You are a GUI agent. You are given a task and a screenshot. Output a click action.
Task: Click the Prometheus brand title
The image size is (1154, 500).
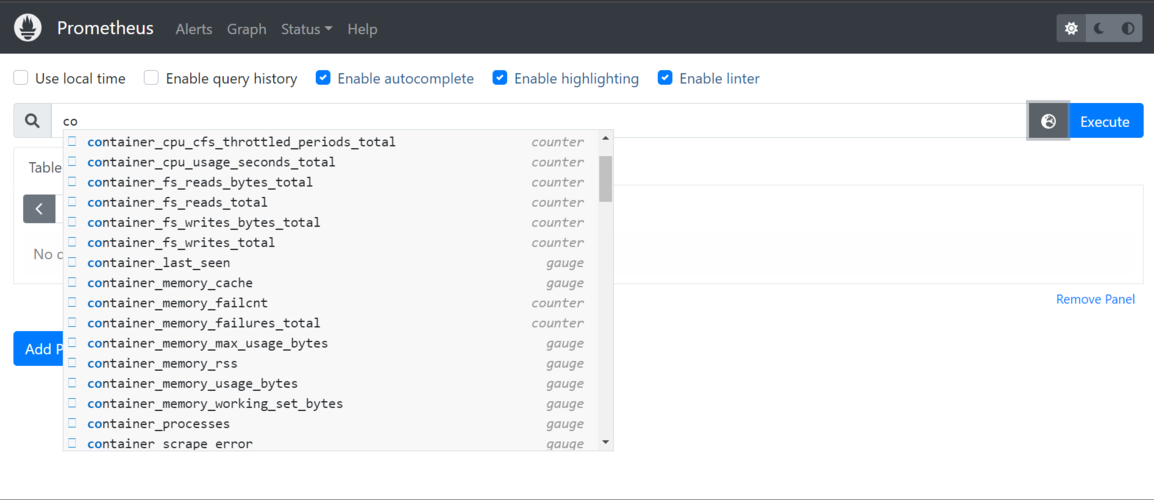tap(105, 29)
